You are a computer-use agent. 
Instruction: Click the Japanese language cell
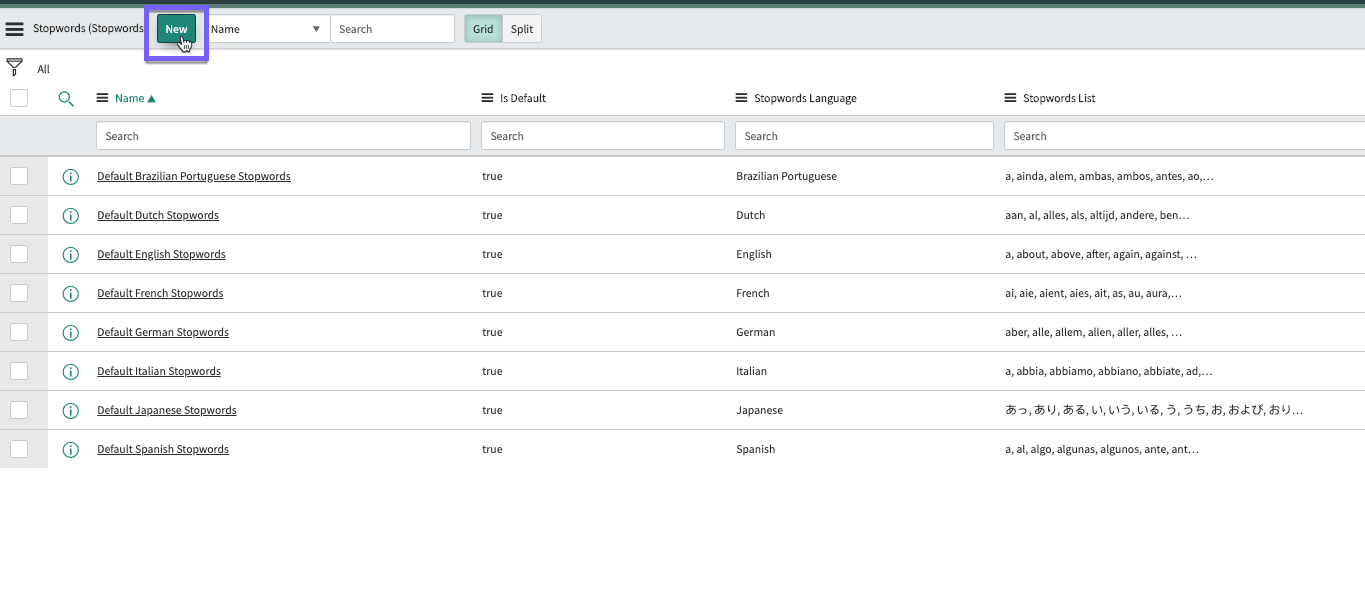tap(759, 410)
